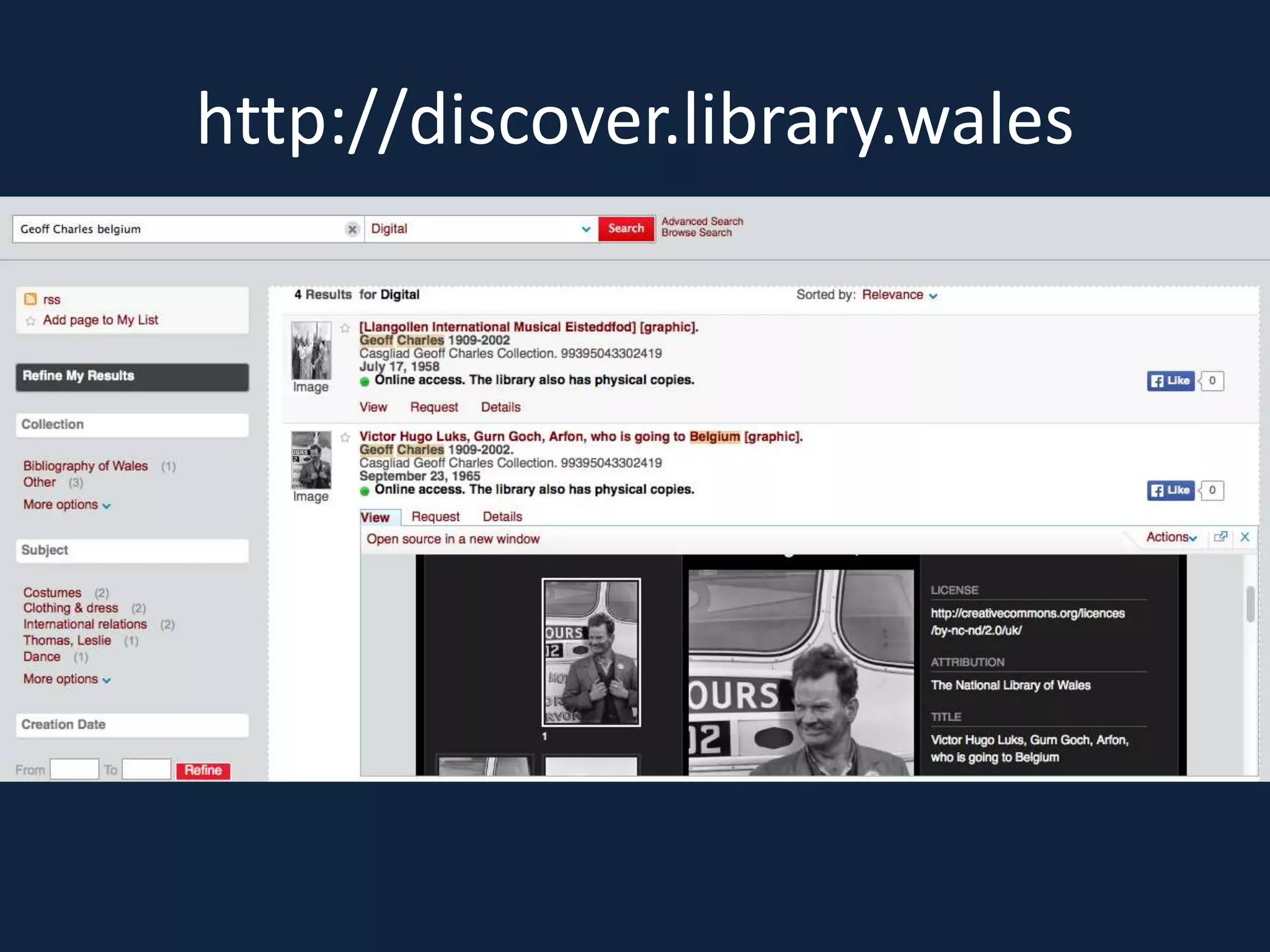Click the red Search button
The height and width of the screenshot is (952, 1270).
click(626, 229)
